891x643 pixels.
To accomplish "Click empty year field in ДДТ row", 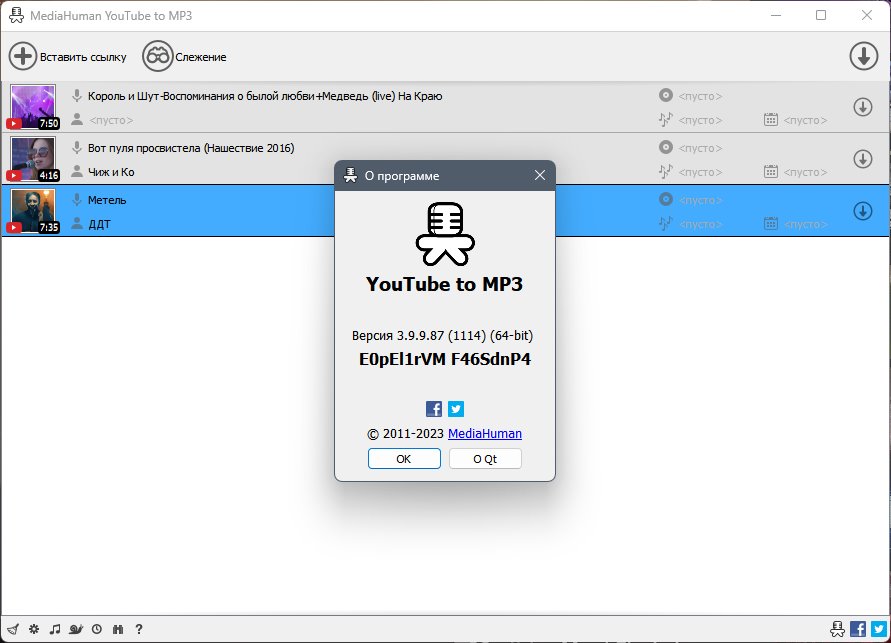I will (x=805, y=224).
